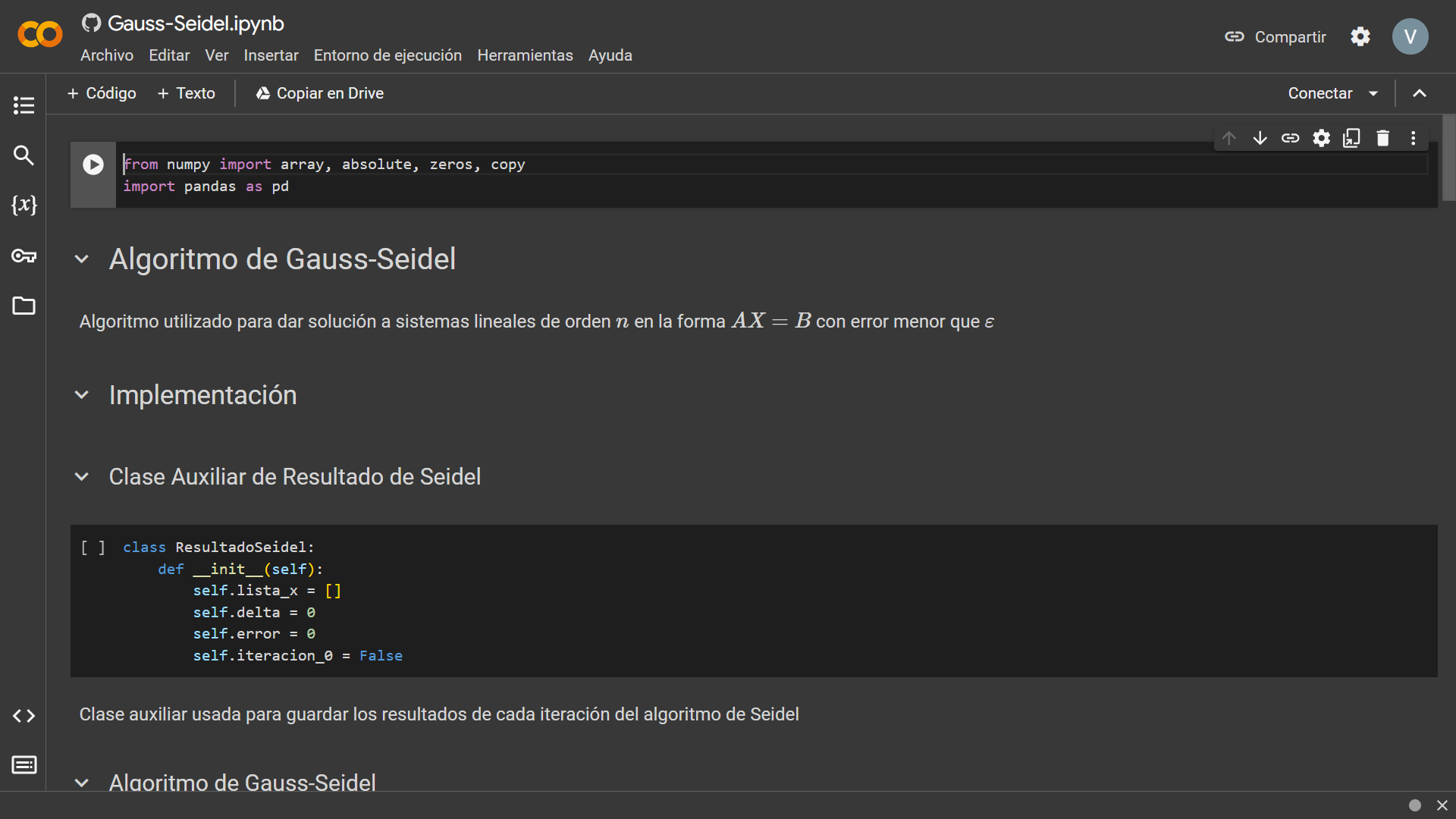Run the ResultadoSeidel class cell brackets
This screenshot has height=819, width=1456.
click(x=93, y=548)
